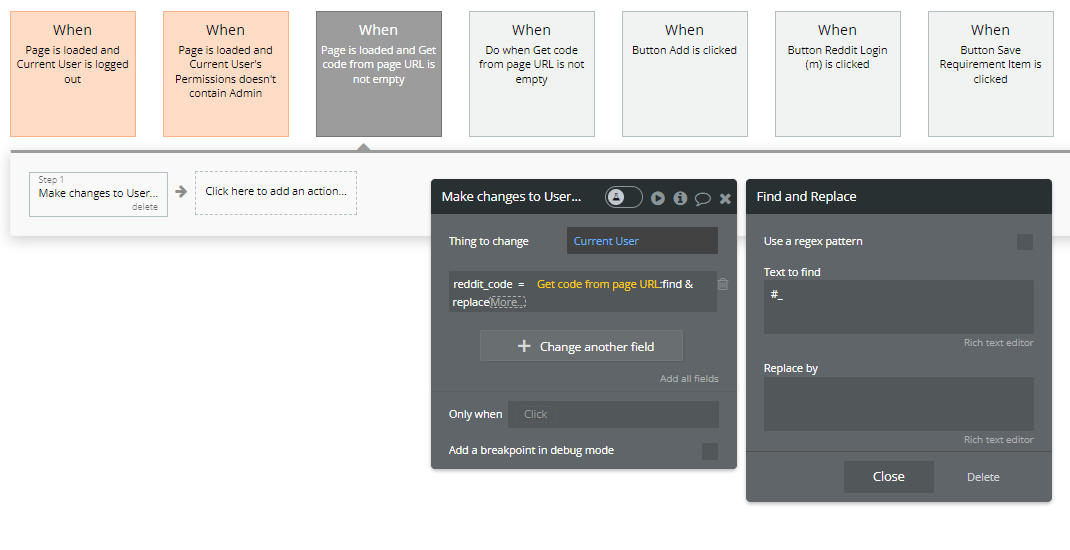Click Delete in the Find and Replace panel

tap(982, 477)
